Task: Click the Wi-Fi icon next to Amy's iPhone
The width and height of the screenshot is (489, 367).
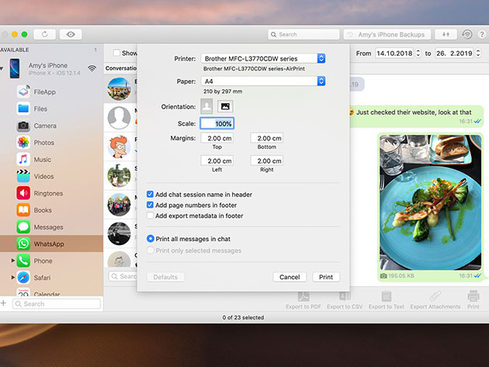Action: coord(92,68)
